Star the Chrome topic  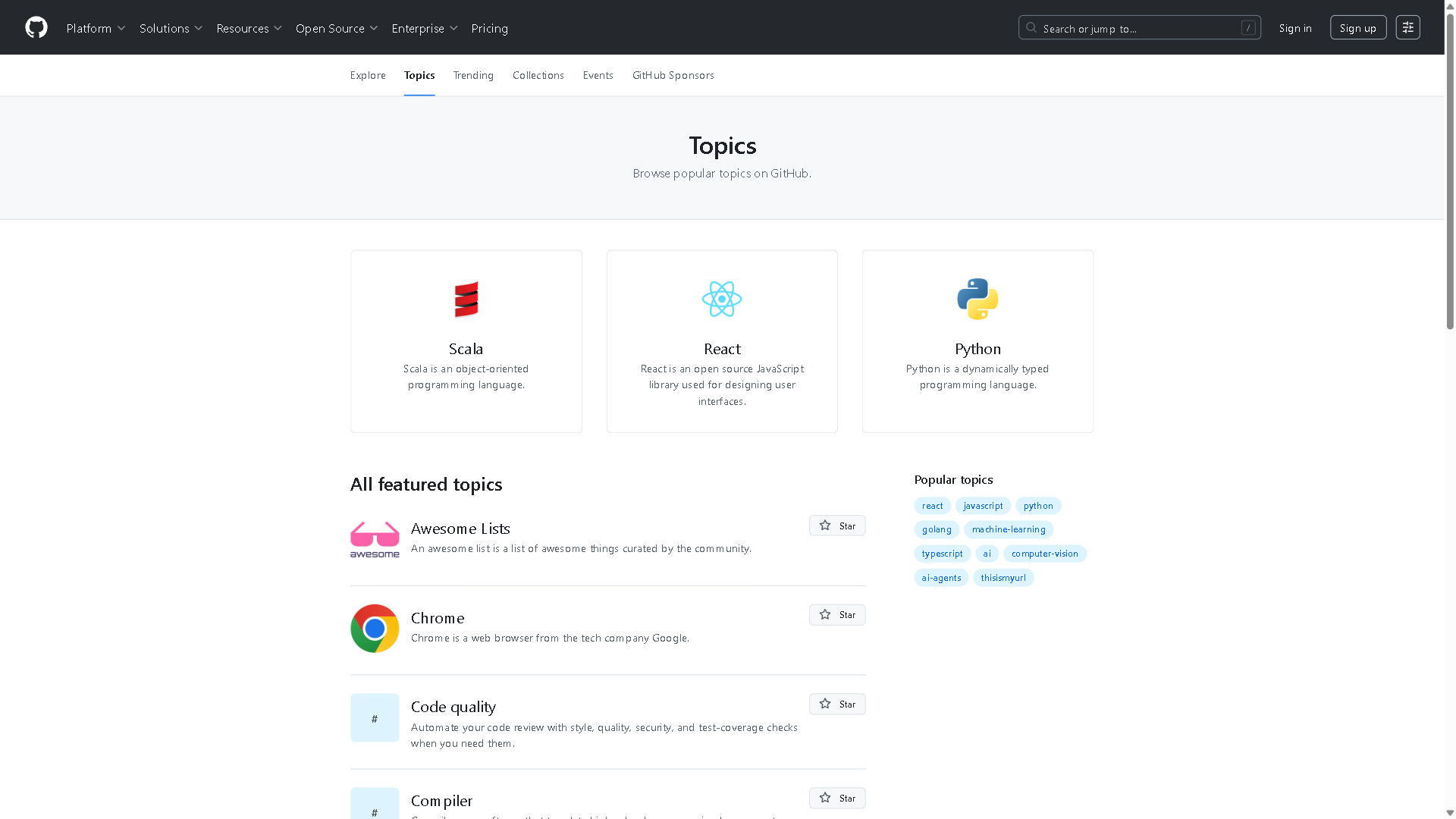pos(836,614)
